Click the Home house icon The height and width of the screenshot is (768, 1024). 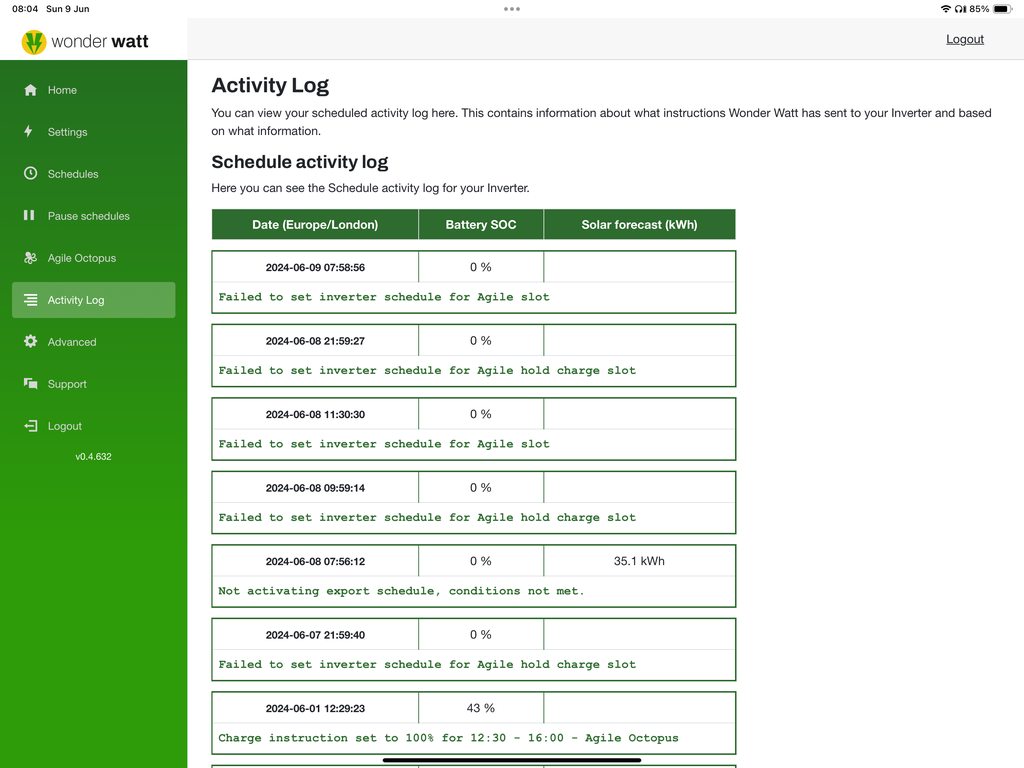pos(30,90)
